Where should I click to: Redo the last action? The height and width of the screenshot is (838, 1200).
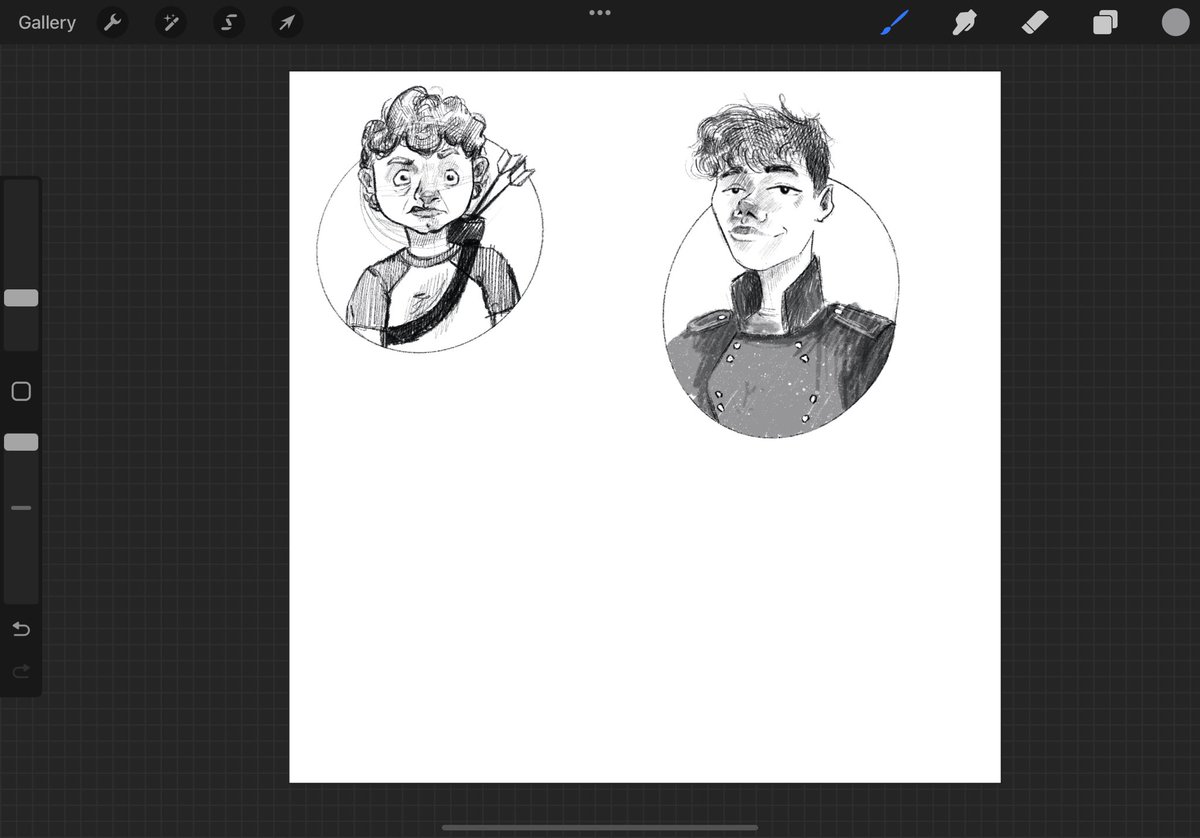(x=21, y=671)
